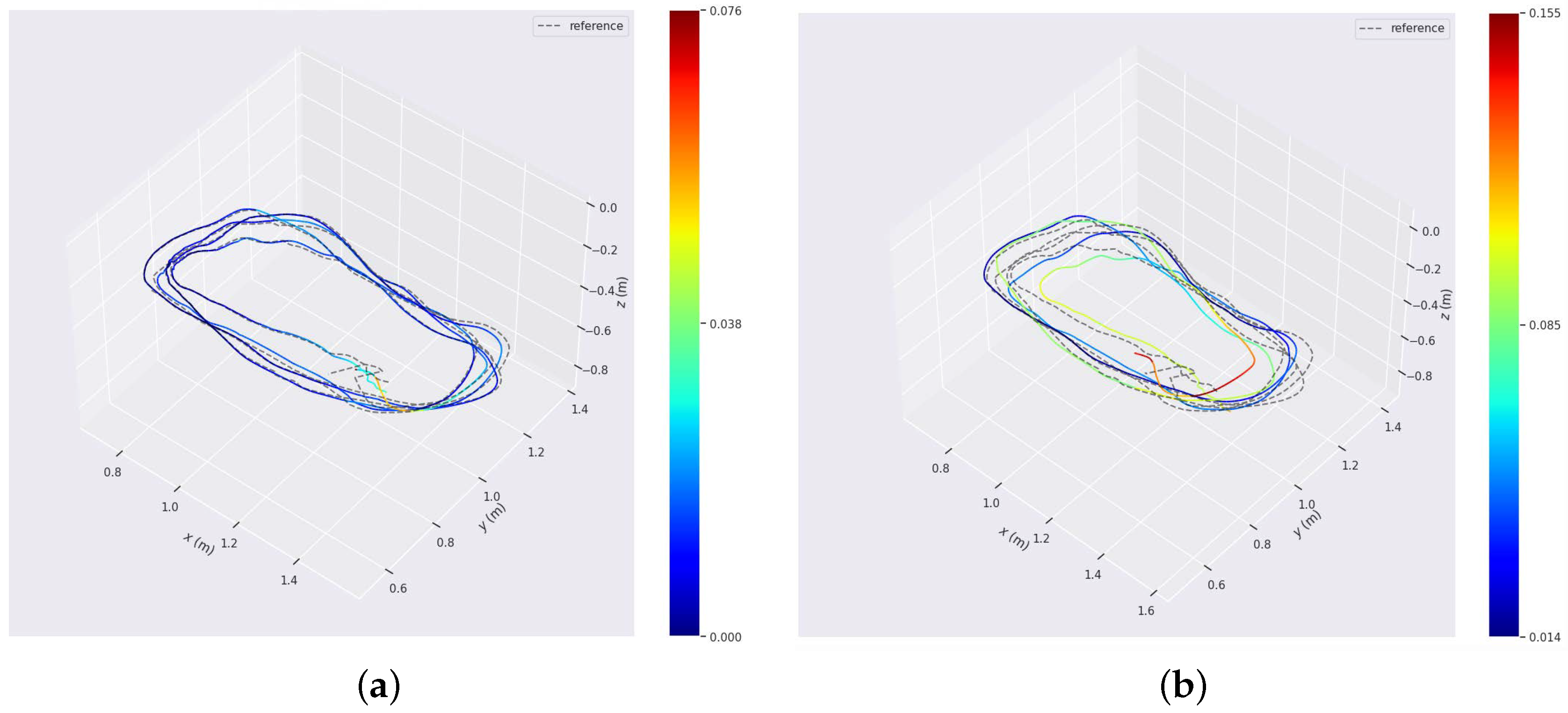
Task: Click the 0.000 label on left colorbar
Action: [725, 637]
